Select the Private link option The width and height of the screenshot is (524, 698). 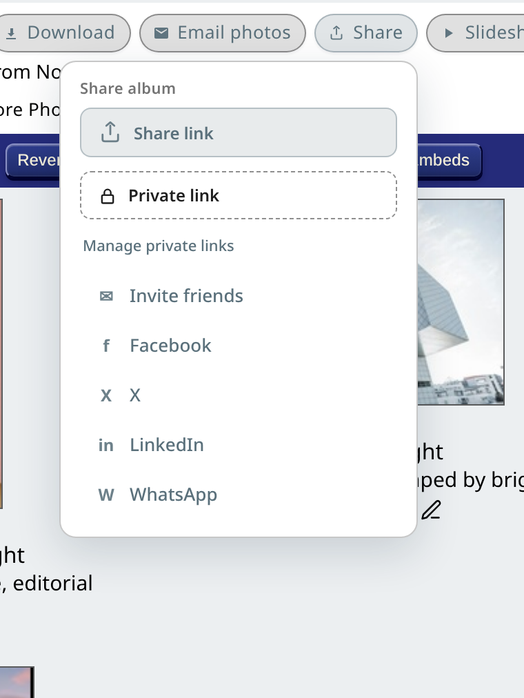click(238, 195)
